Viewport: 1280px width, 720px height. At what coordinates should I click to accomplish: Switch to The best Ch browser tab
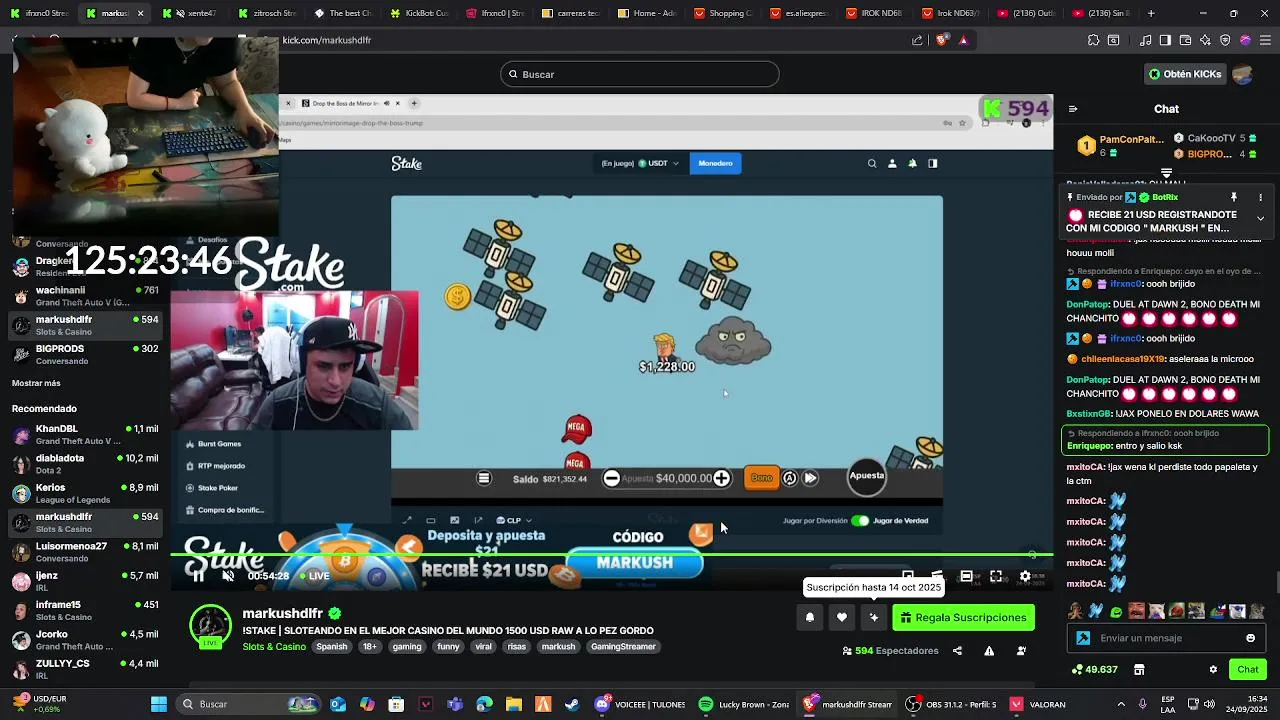pyautogui.click(x=344, y=13)
